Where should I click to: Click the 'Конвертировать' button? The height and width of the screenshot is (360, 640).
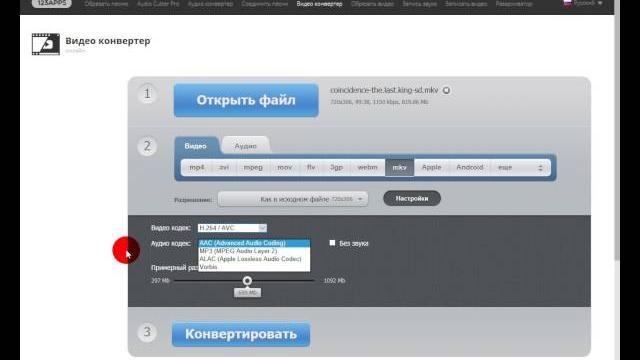241,334
